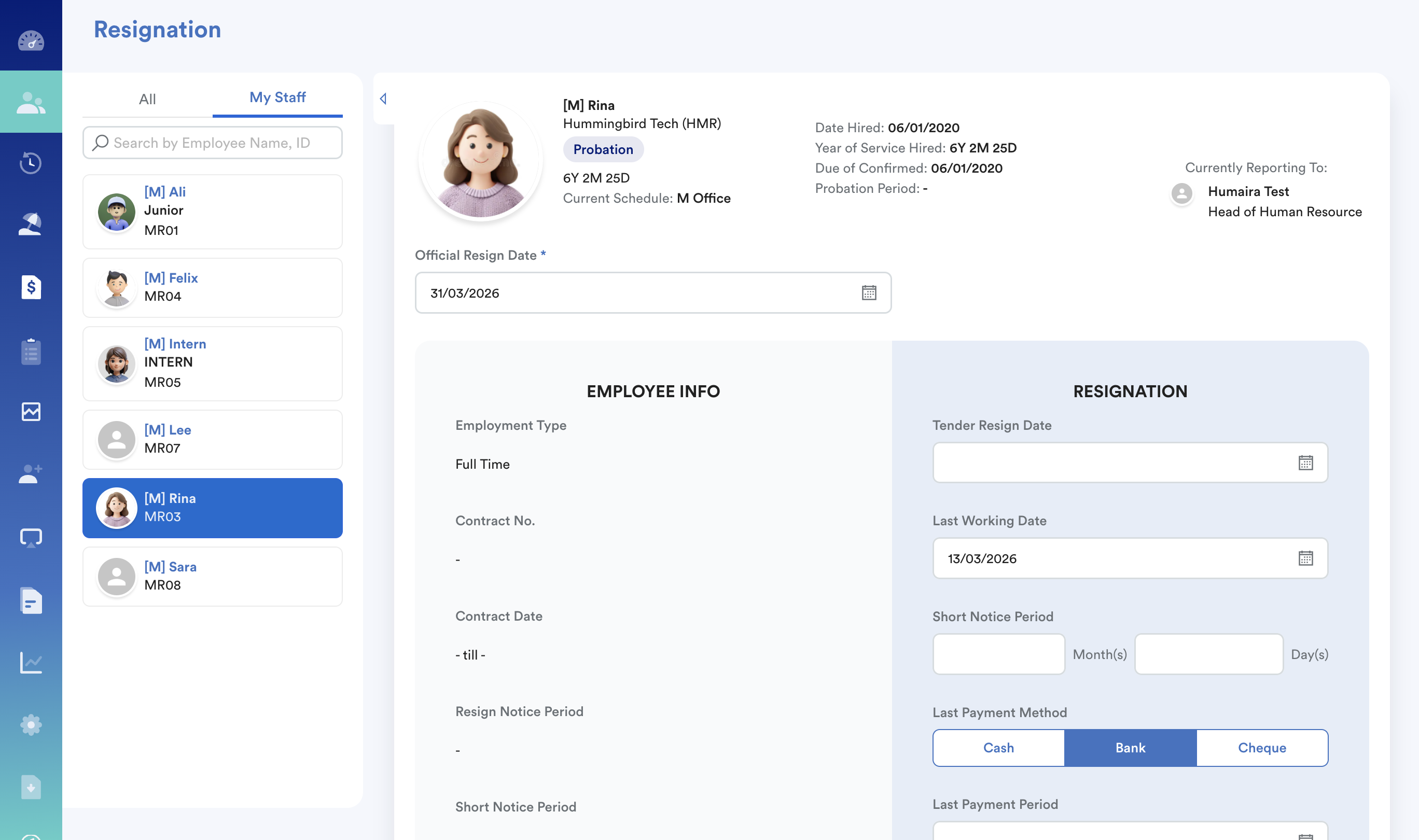Open calendar picker for Official Resign Date
Viewport: 1419px width, 840px height.
(869, 292)
